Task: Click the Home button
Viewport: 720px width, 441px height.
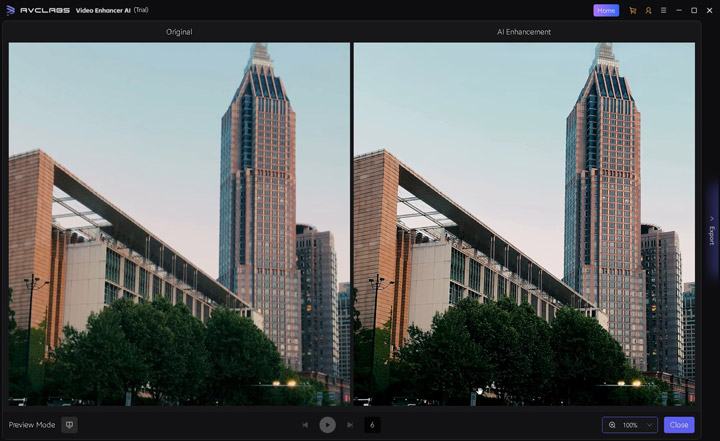Action: [606, 11]
